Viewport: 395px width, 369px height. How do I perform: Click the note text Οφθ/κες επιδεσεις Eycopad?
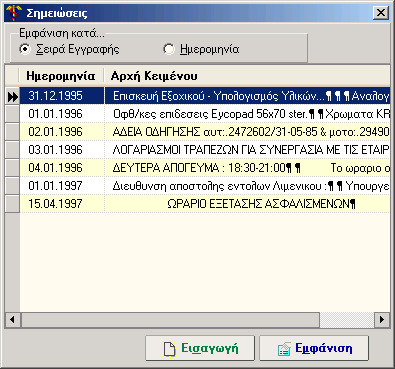tap(183, 114)
